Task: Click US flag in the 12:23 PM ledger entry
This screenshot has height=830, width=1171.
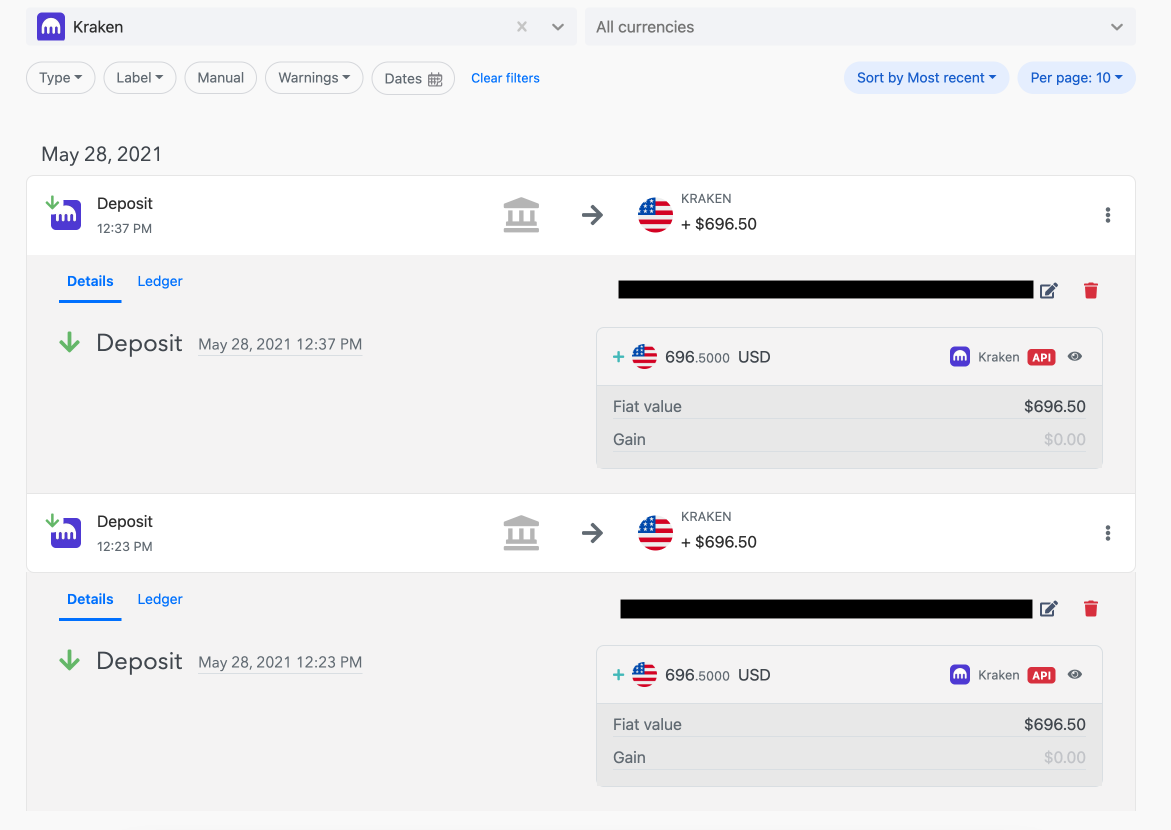Action: pyautogui.click(x=644, y=675)
